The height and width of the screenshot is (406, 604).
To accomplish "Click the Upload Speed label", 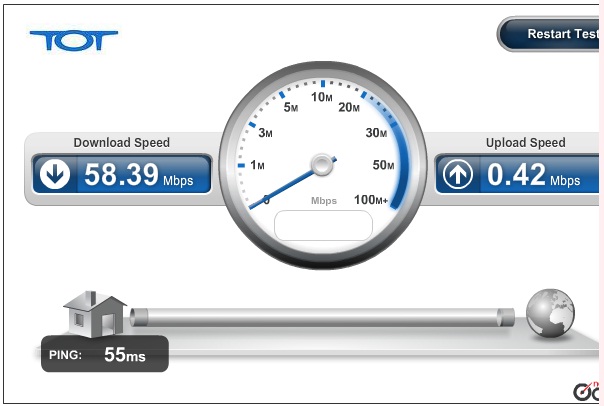I will pyautogui.click(x=526, y=143).
